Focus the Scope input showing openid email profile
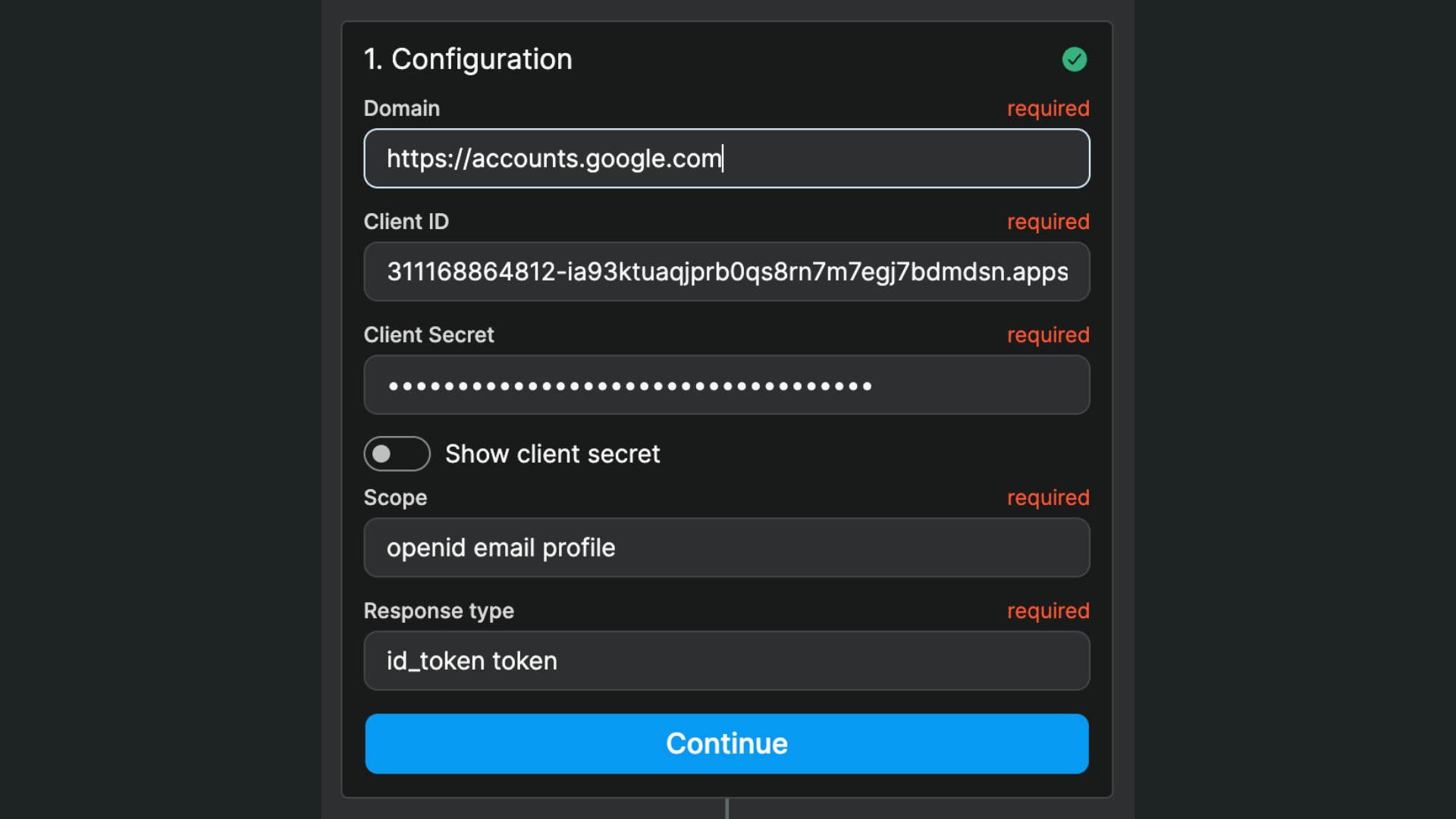 [x=726, y=548]
